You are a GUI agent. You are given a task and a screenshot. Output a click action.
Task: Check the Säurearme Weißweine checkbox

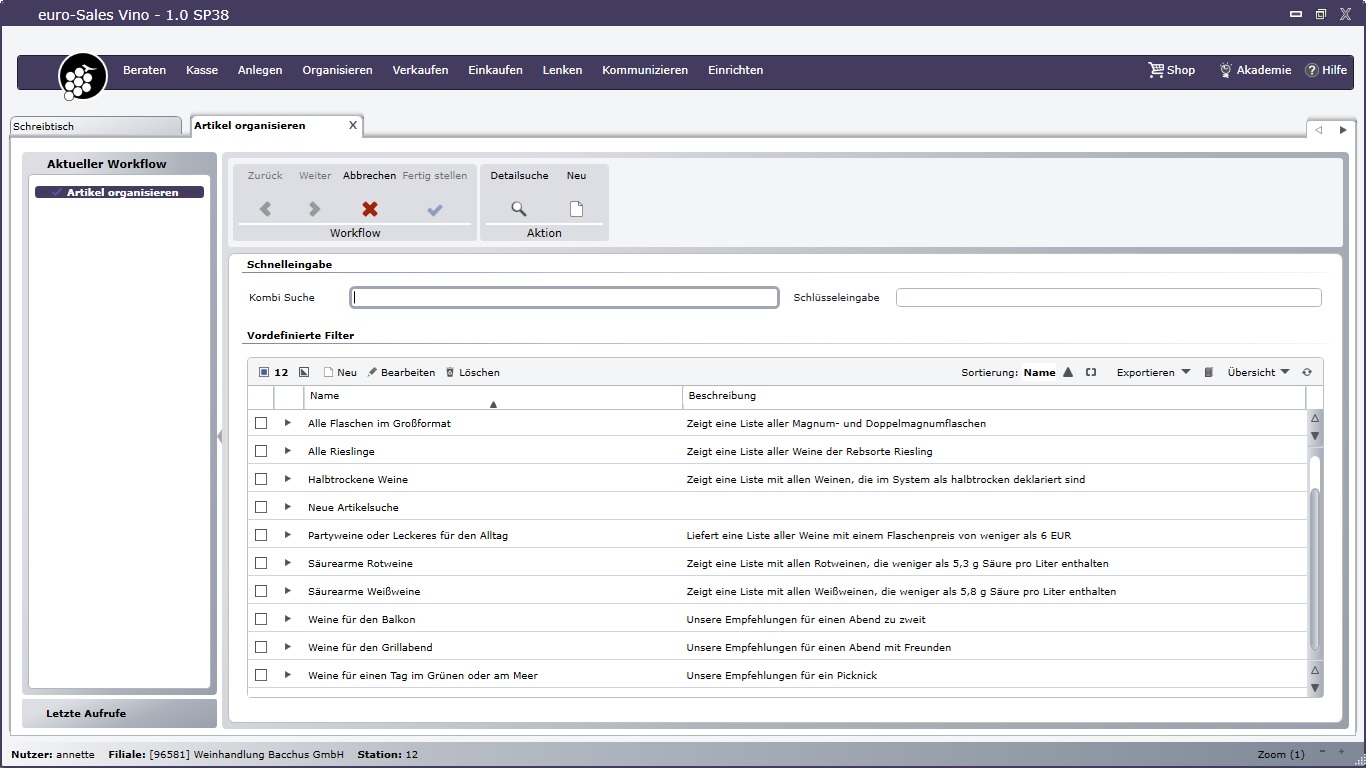[x=261, y=591]
